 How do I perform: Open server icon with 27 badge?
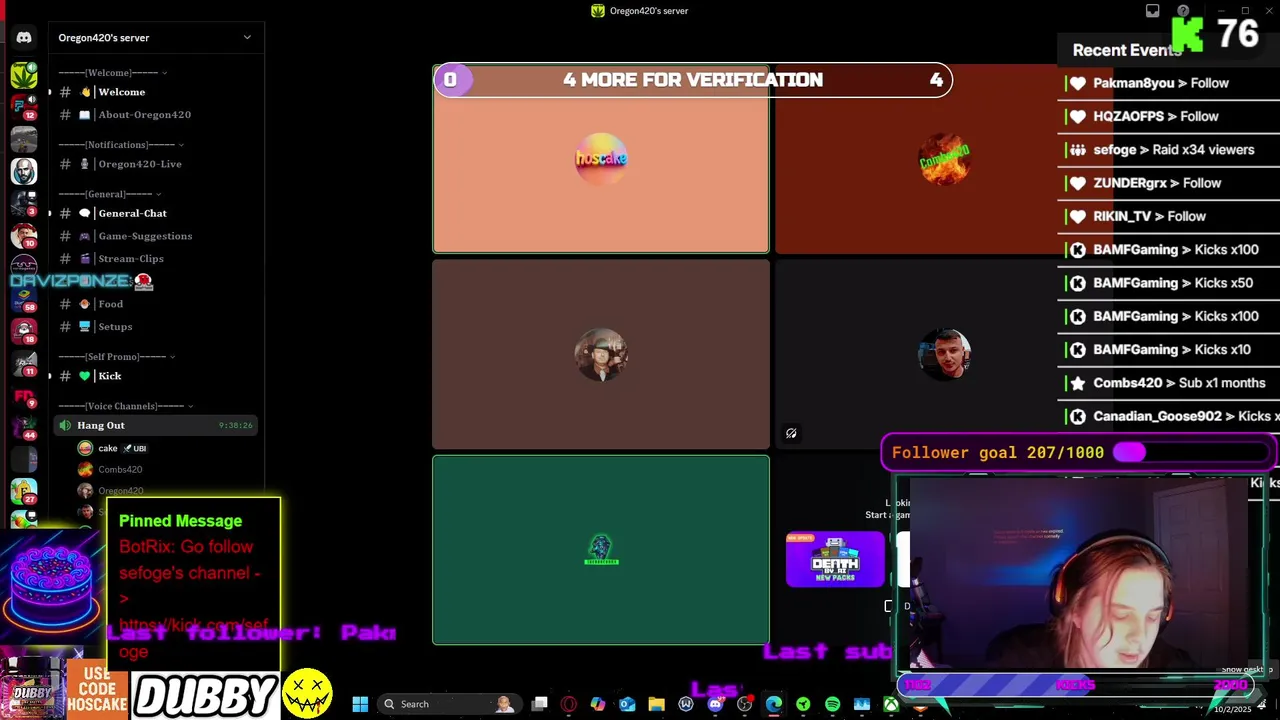click(24, 491)
